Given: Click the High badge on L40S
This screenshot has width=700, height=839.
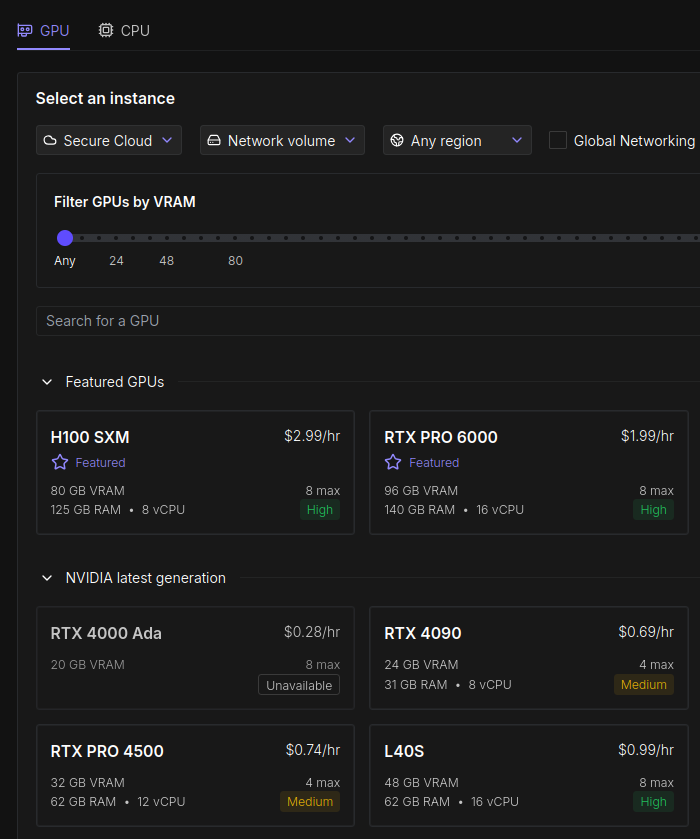Looking at the screenshot, I should pyautogui.click(x=653, y=802).
